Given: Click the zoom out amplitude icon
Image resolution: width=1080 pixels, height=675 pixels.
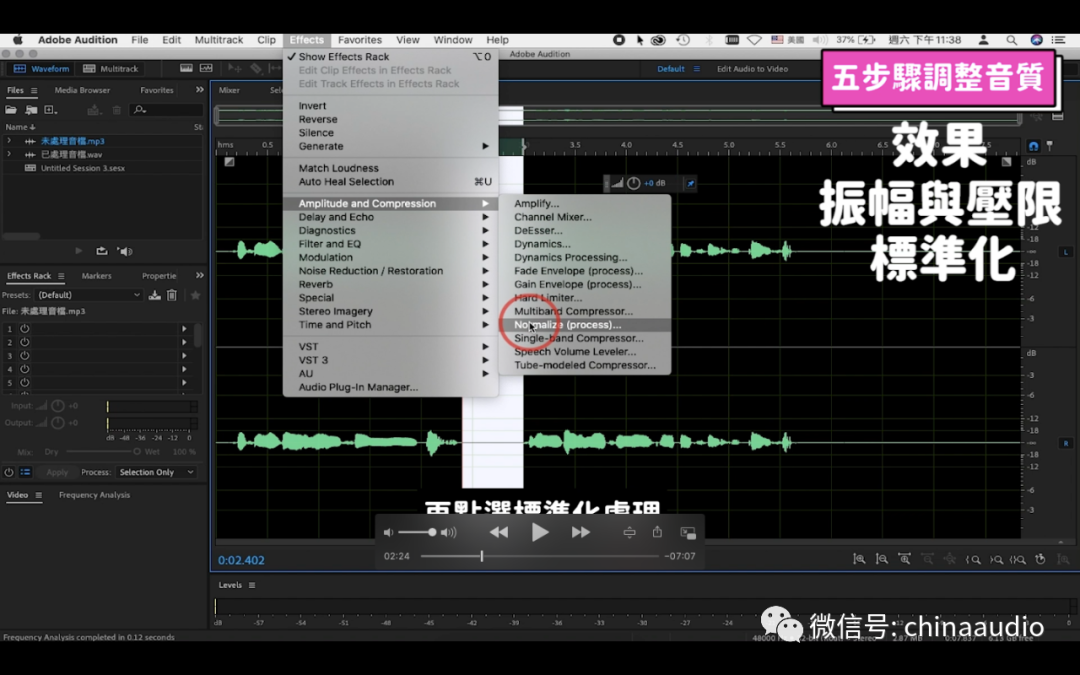Looking at the screenshot, I should click(x=882, y=559).
